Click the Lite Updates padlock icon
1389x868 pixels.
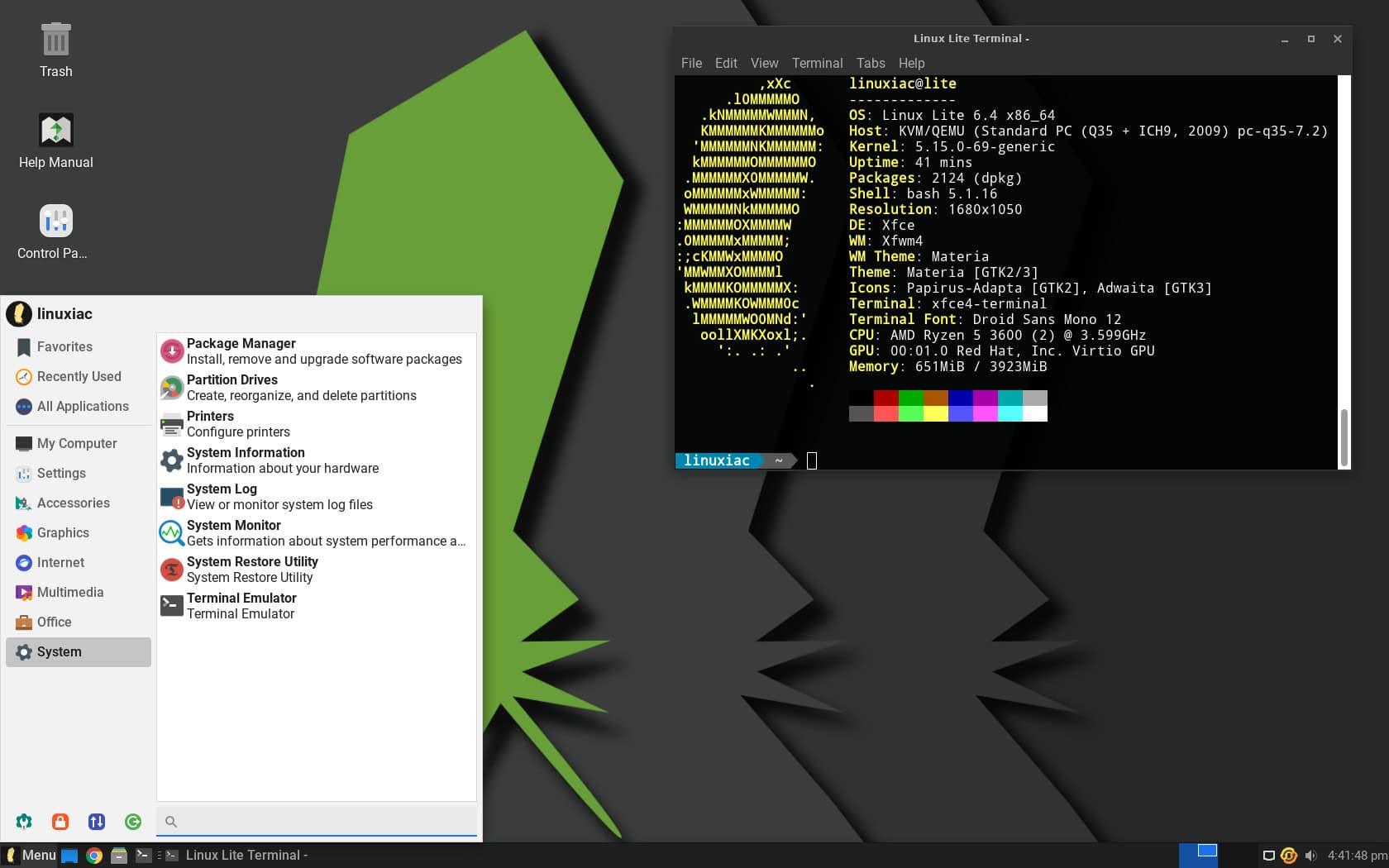click(60, 821)
